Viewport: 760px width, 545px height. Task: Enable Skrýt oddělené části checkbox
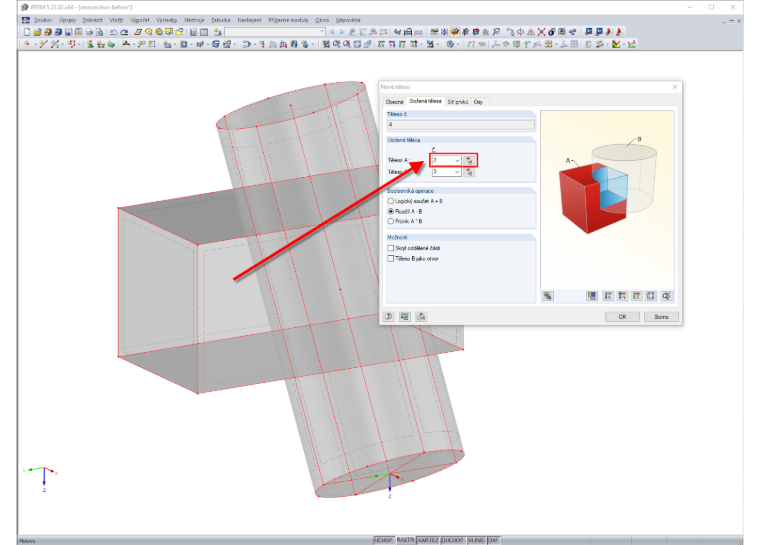click(x=391, y=248)
